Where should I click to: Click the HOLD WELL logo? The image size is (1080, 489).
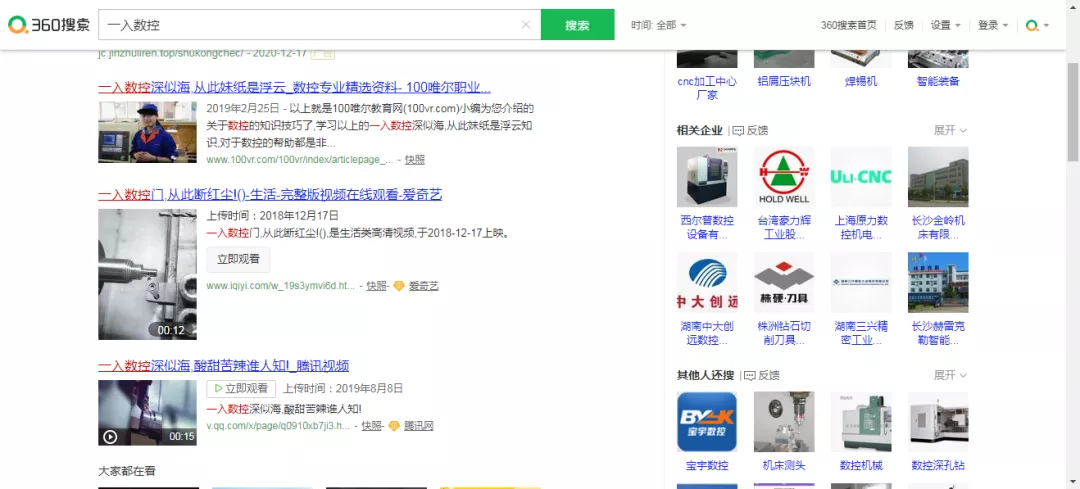point(784,177)
